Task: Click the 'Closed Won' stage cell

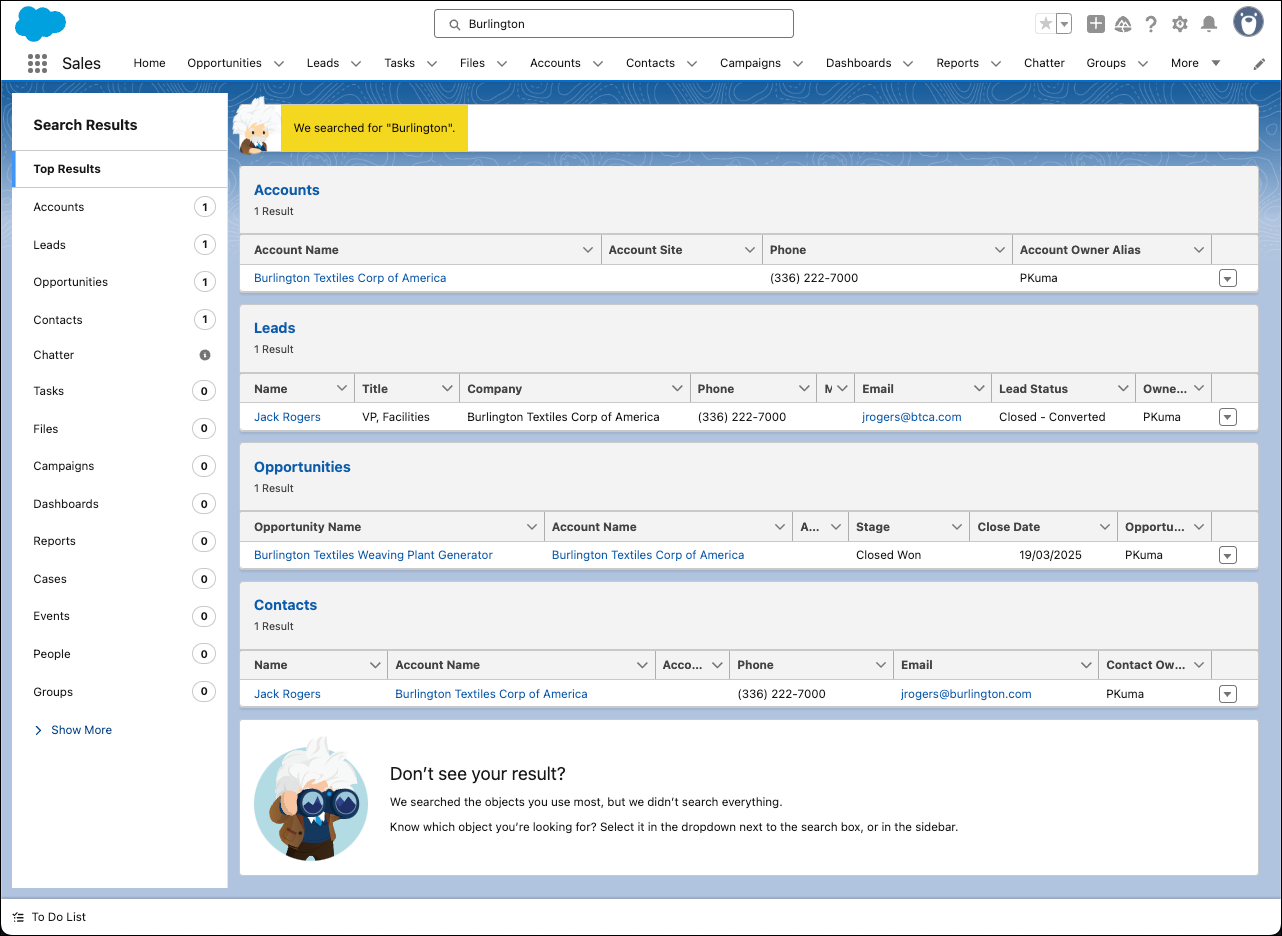Action: (x=889, y=555)
